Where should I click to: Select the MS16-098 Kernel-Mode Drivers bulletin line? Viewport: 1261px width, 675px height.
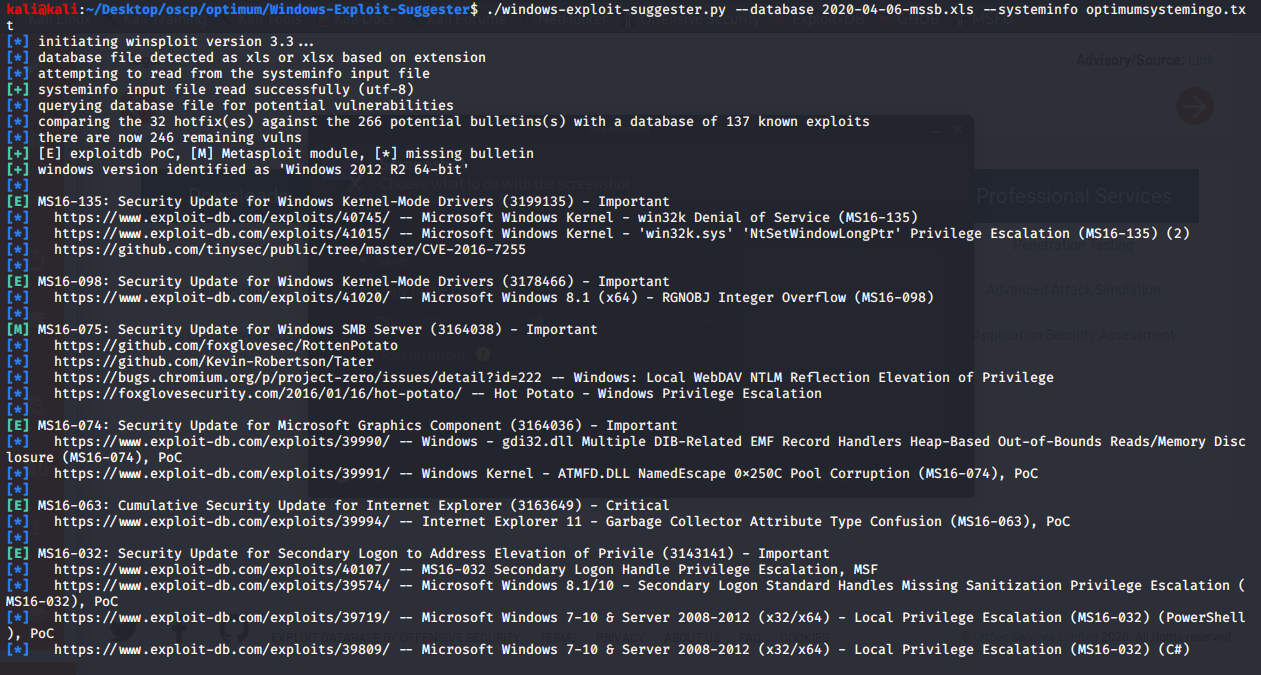point(354,281)
